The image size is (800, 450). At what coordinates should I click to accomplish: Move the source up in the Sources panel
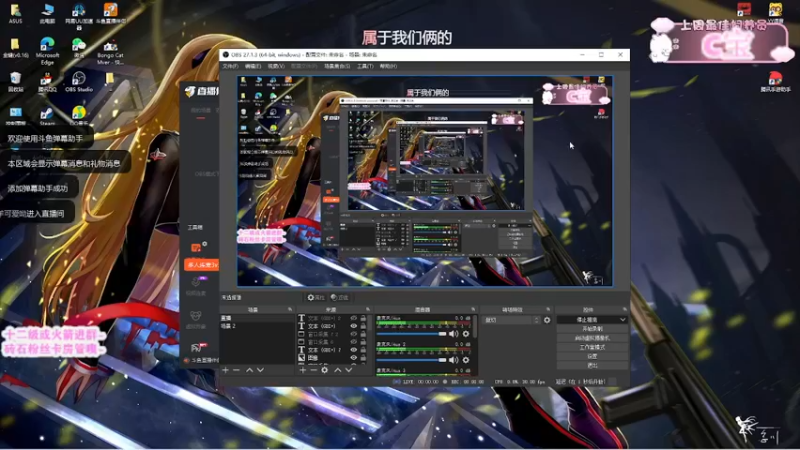[337, 369]
